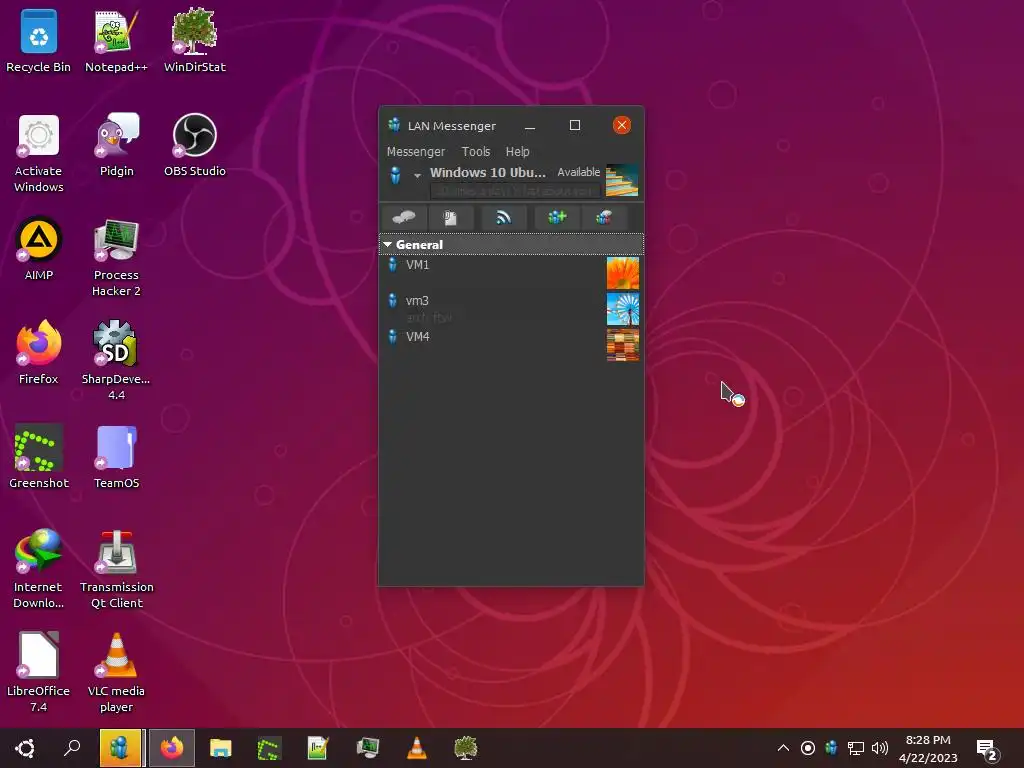
Task: Open clock showing 8:28 PM
Action: point(928,748)
